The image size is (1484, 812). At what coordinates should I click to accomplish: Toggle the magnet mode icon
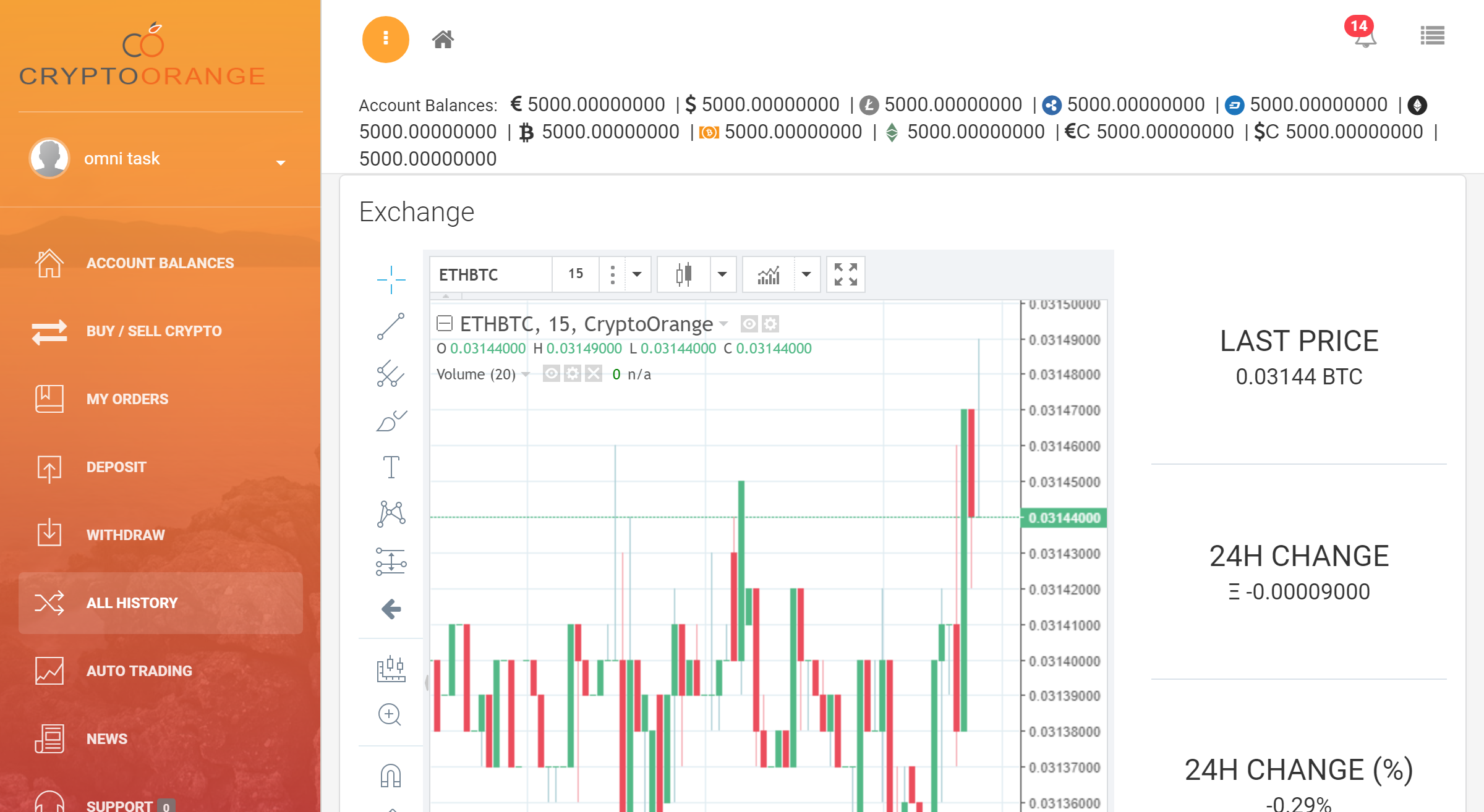[391, 775]
